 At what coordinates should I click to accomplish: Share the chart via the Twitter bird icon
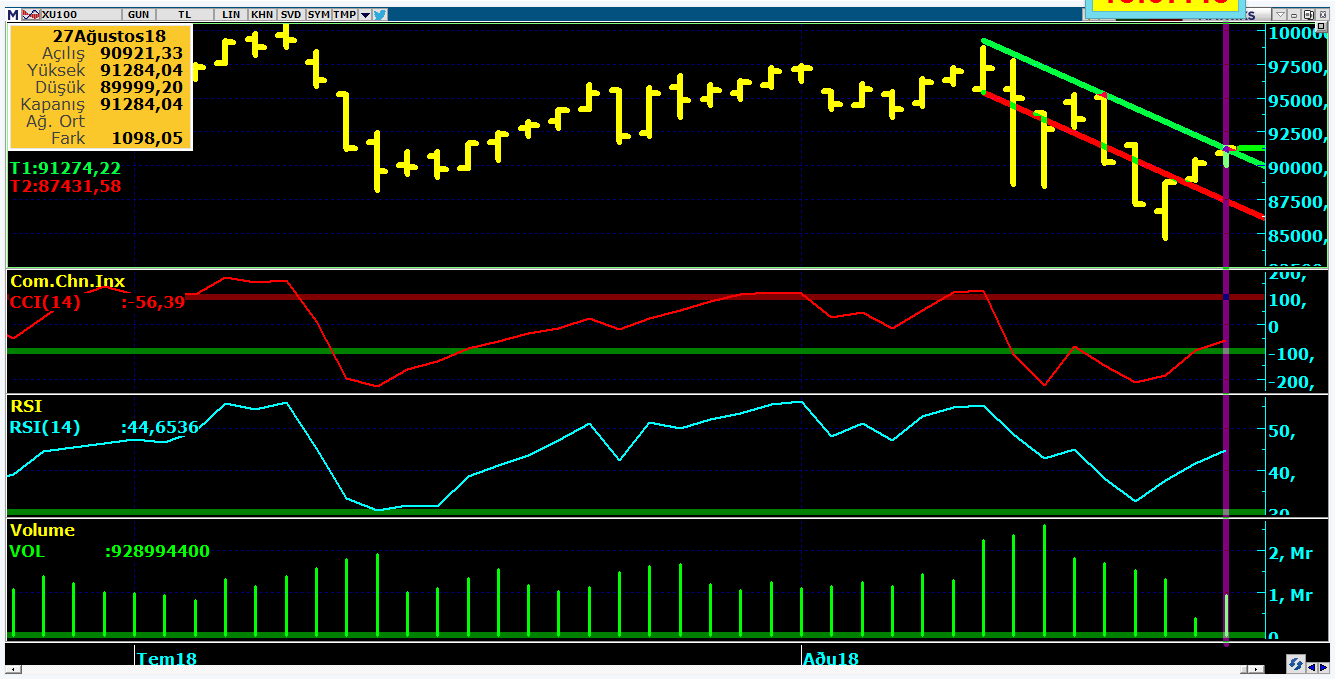[x=380, y=14]
